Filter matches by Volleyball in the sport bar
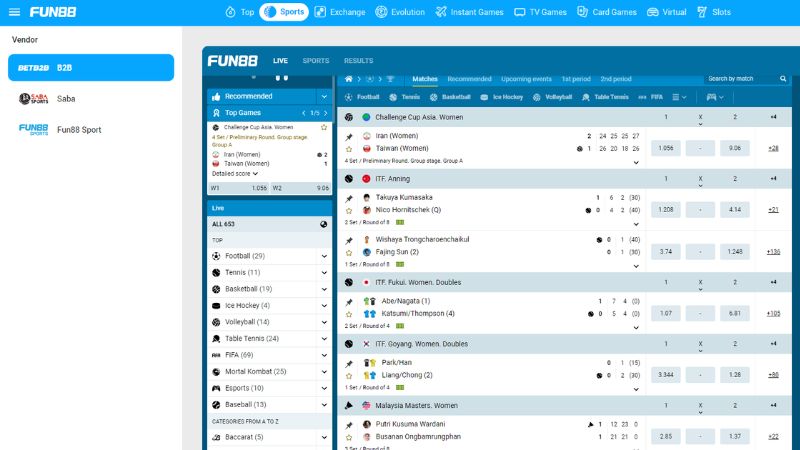This screenshot has width=800, height=450. point(552,97)
